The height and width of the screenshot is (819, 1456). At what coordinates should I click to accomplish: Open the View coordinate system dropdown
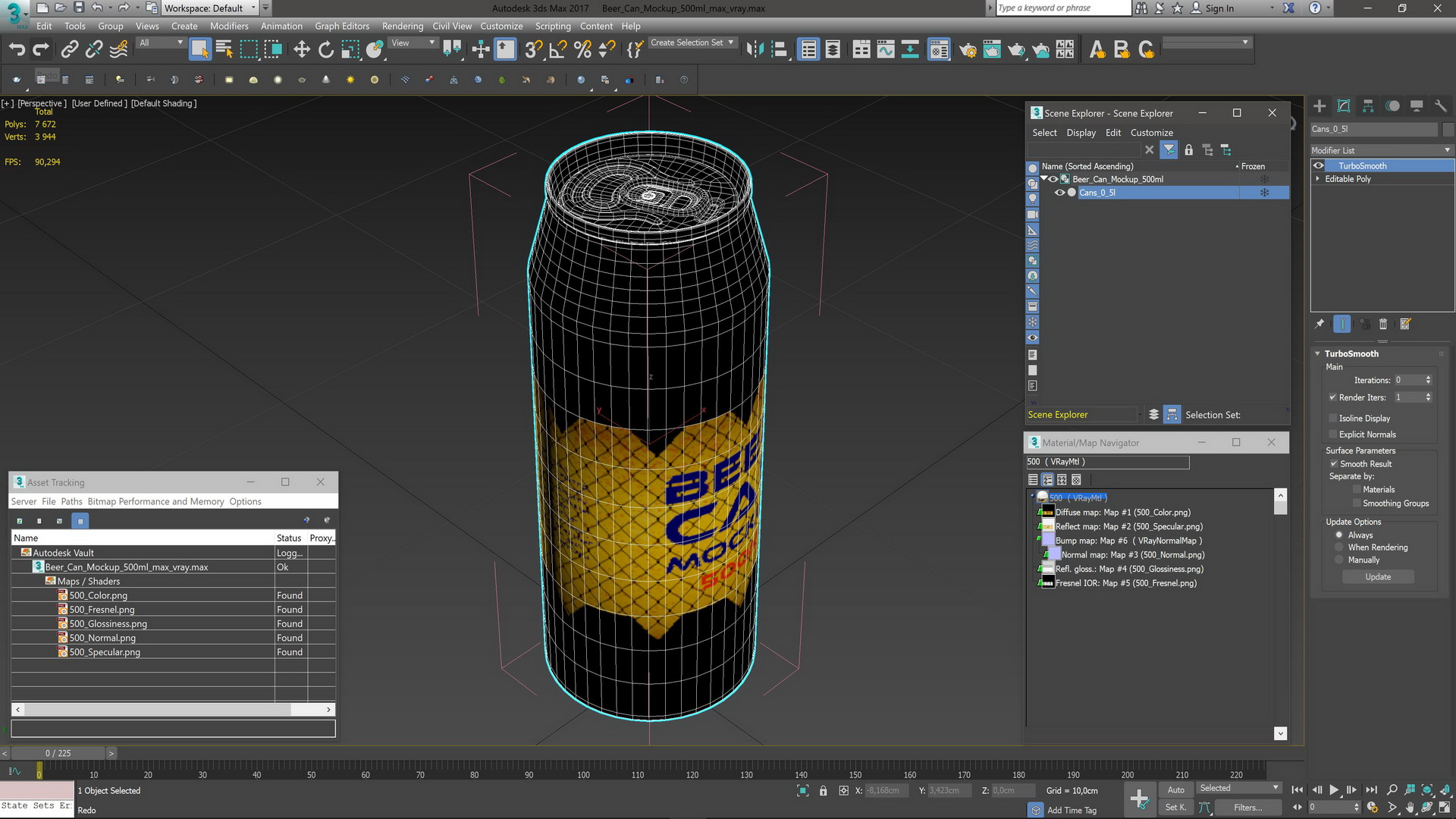pyautogui.click(x=413, y=43)
